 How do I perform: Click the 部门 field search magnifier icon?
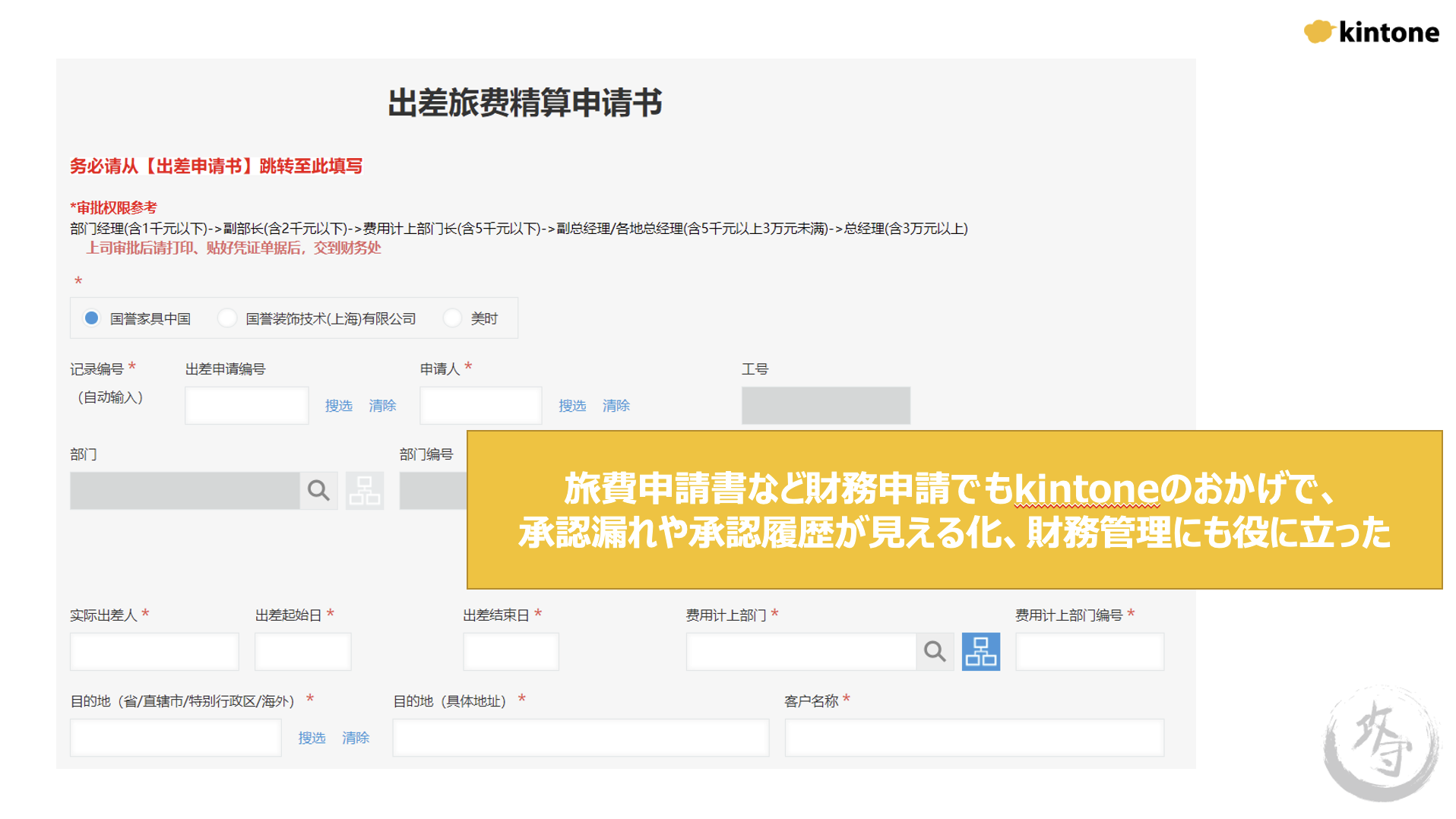[318, 491]
